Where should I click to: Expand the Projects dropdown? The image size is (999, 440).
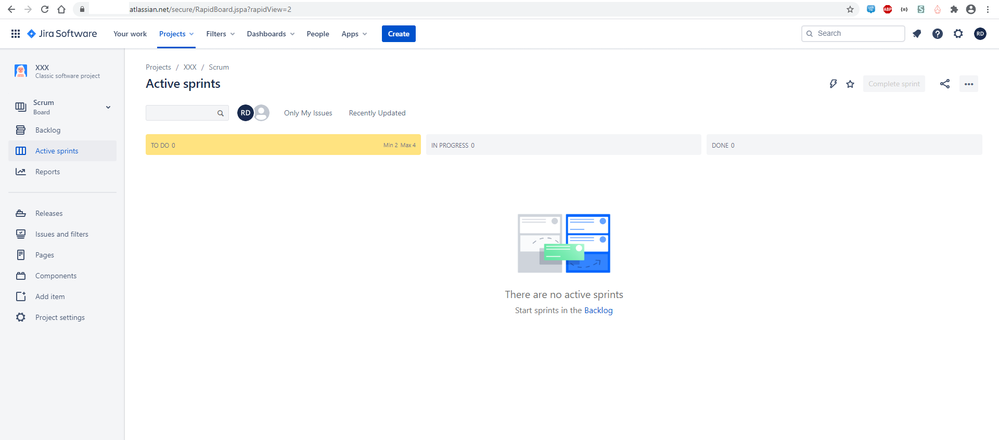176,34
